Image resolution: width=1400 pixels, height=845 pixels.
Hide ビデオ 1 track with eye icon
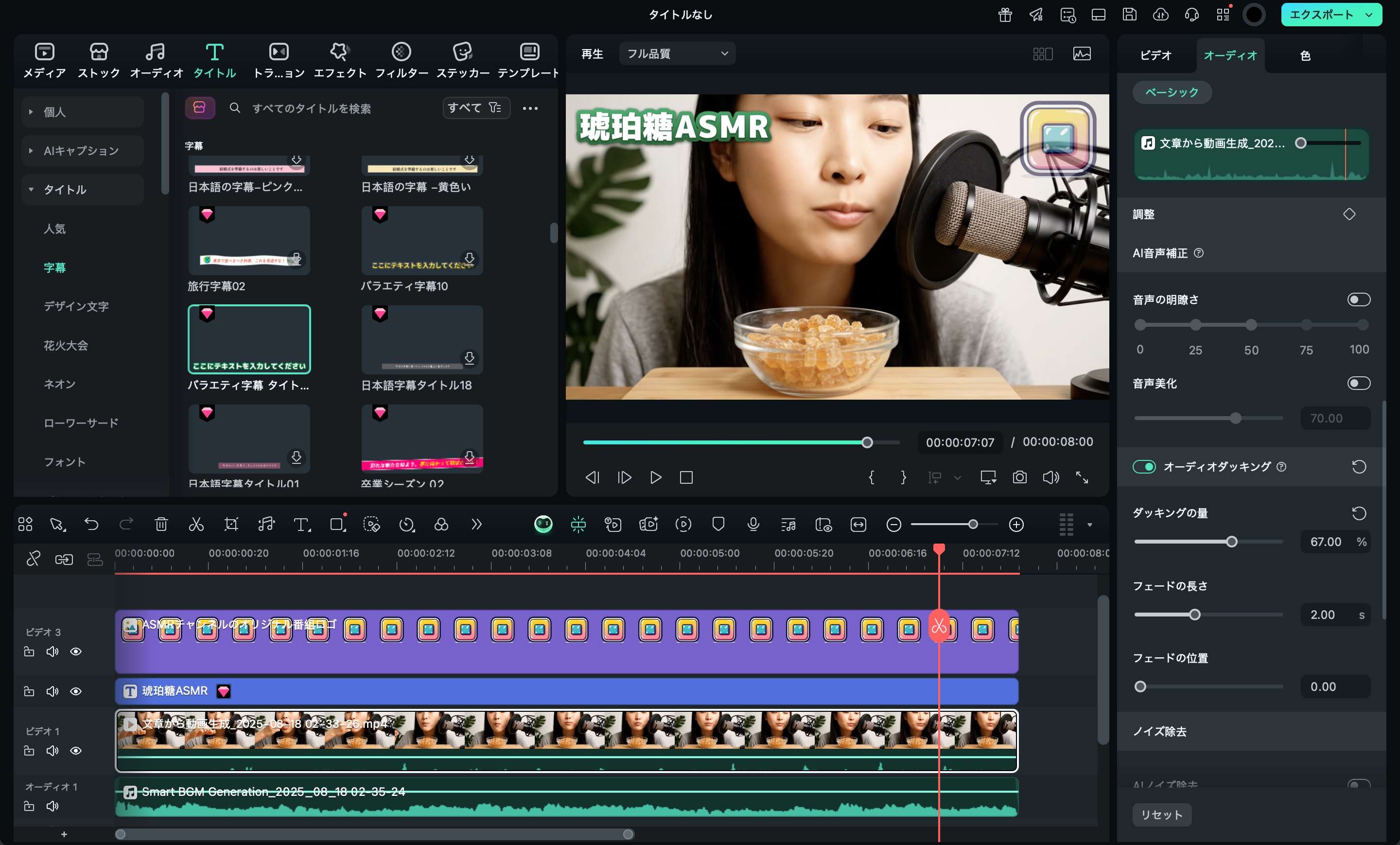(x=75, y=751)
